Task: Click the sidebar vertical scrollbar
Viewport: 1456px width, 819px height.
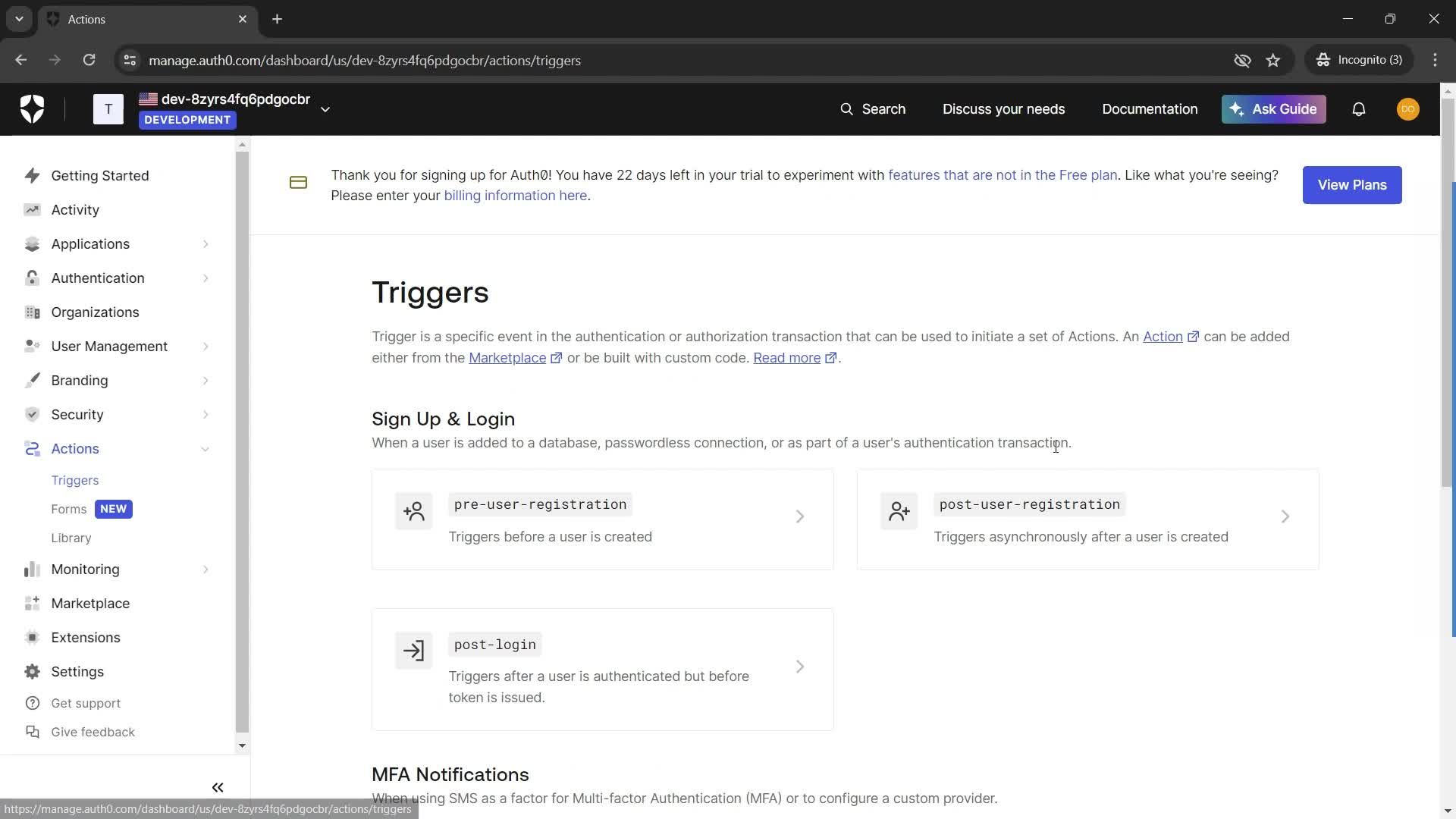Action: 242,441
